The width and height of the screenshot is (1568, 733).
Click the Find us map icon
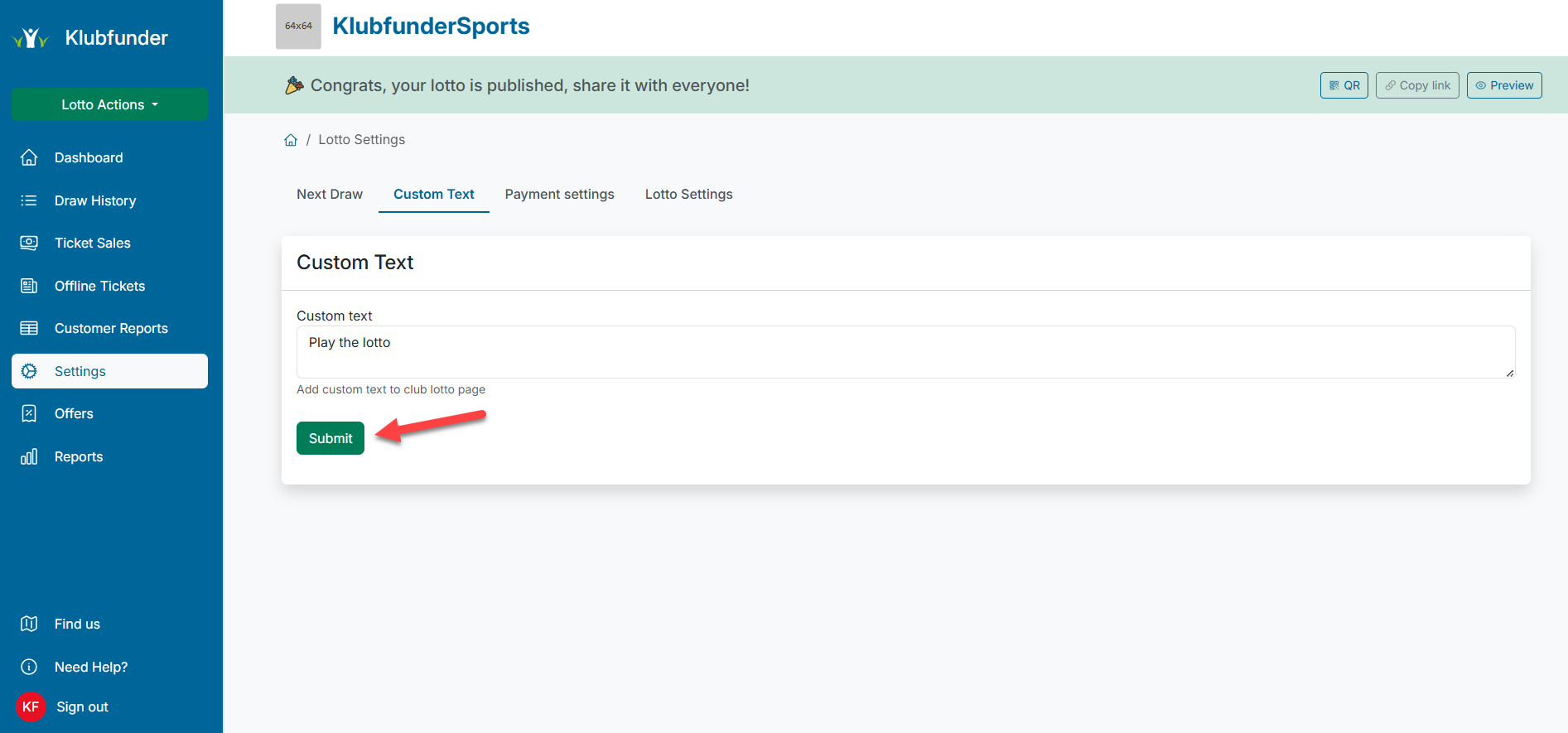(x=29, y=624)
